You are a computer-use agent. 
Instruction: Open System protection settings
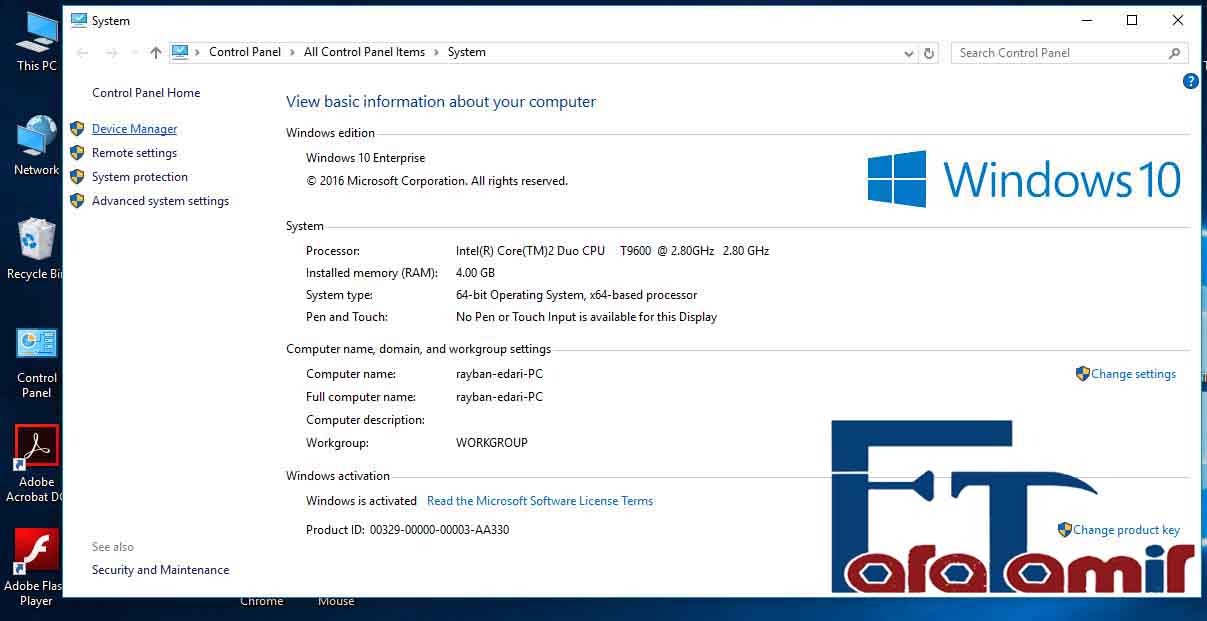click(140, 177)
